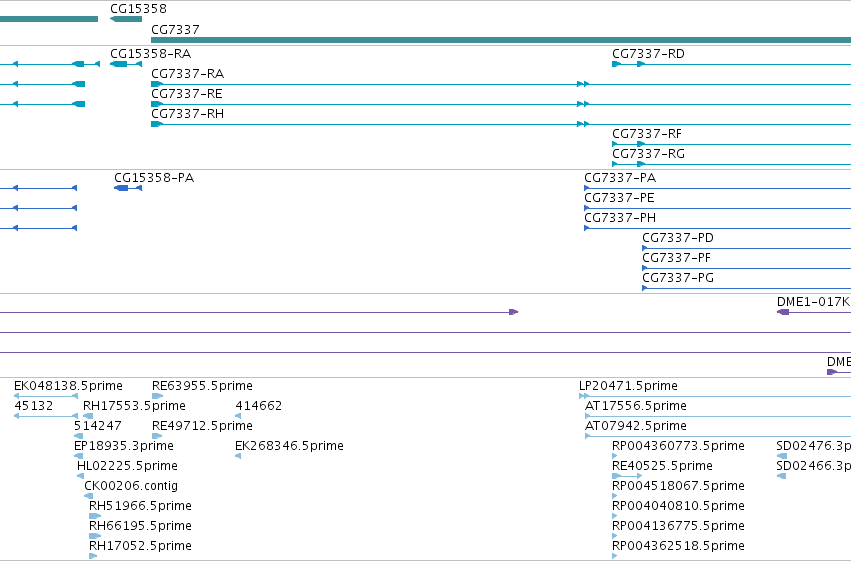Select the CG7337-PG protein label

coord(678,278)
